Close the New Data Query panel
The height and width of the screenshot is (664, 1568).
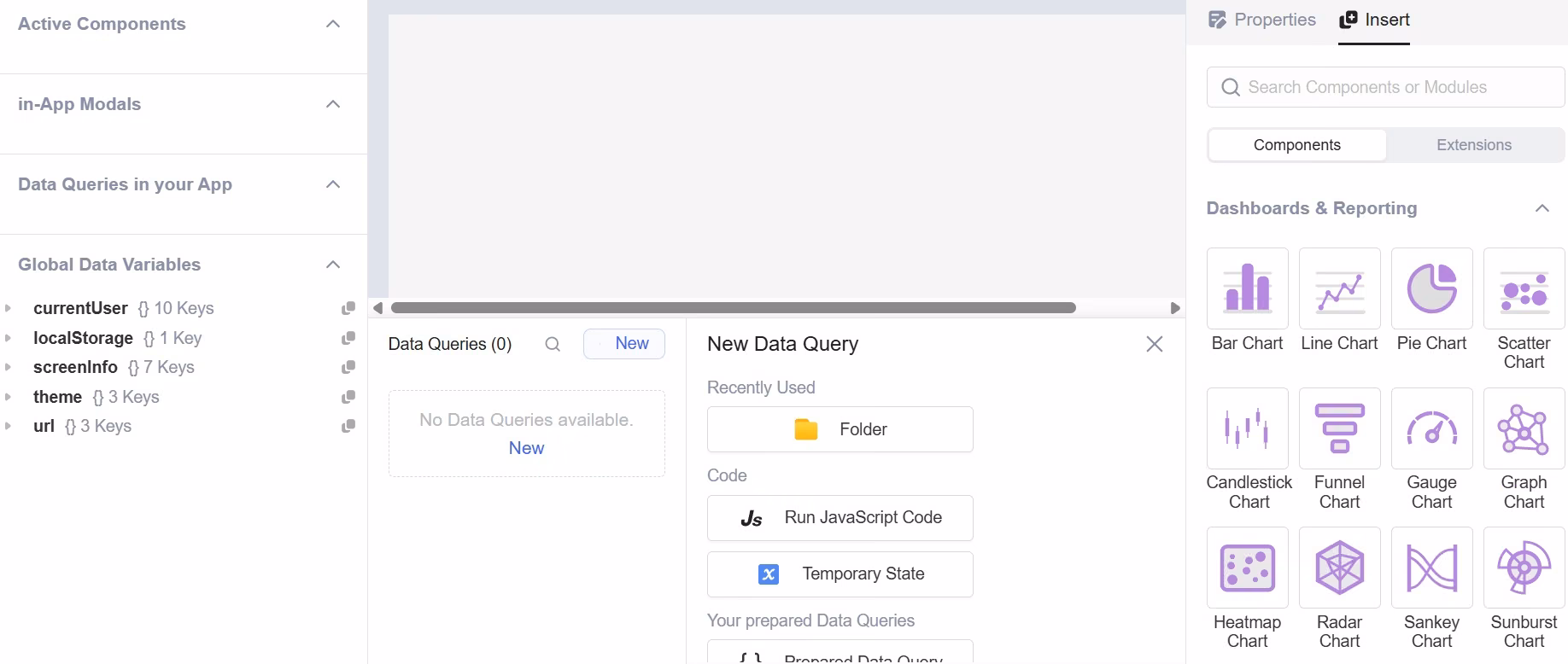tap(1155, 344)
